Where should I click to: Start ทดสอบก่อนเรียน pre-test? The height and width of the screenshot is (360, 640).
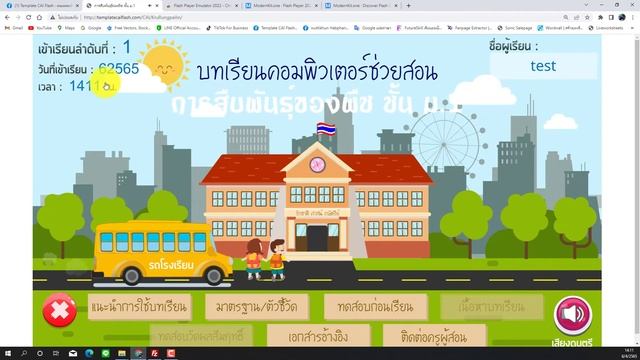pyautogui.click(x=376, y=307)
